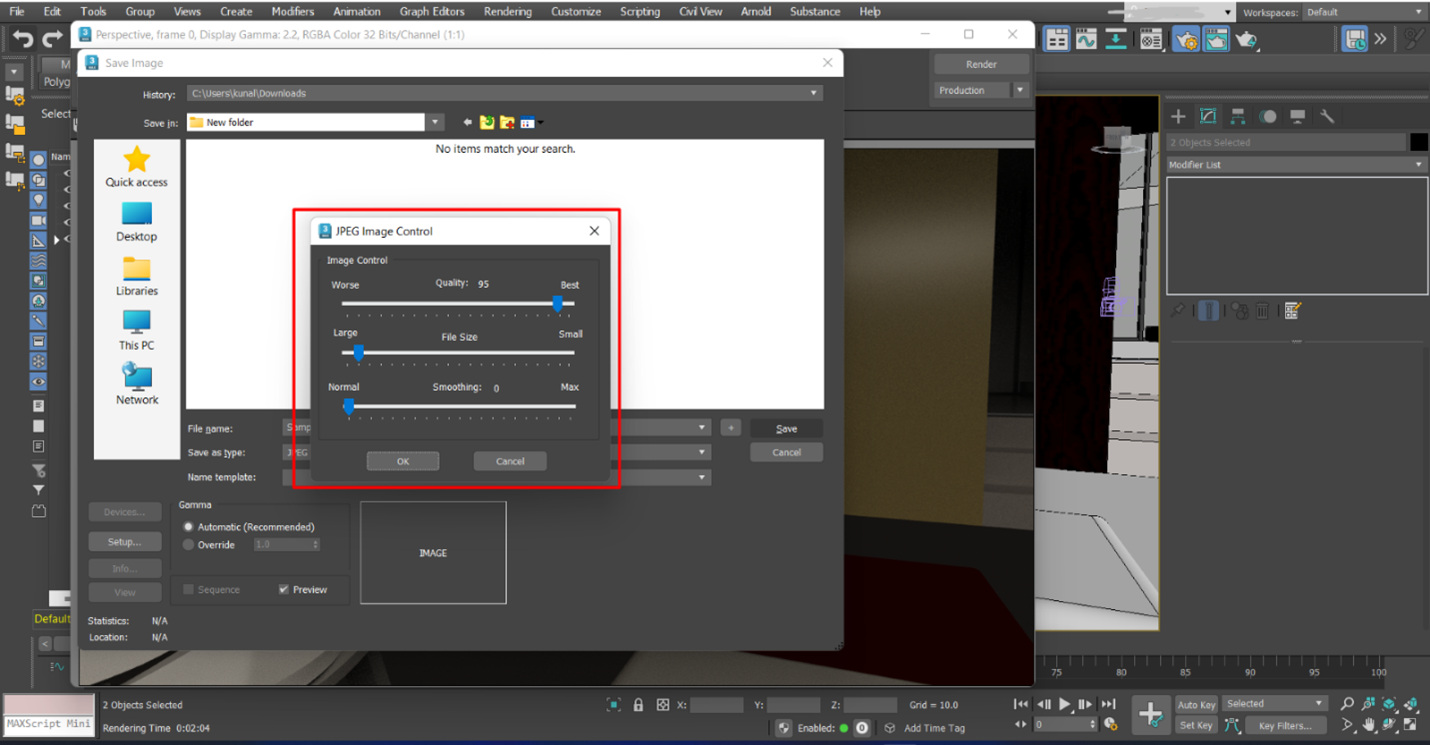This screenshot has height=745, width=1430.
Task: Open the Animation menu
Action: 355,11
